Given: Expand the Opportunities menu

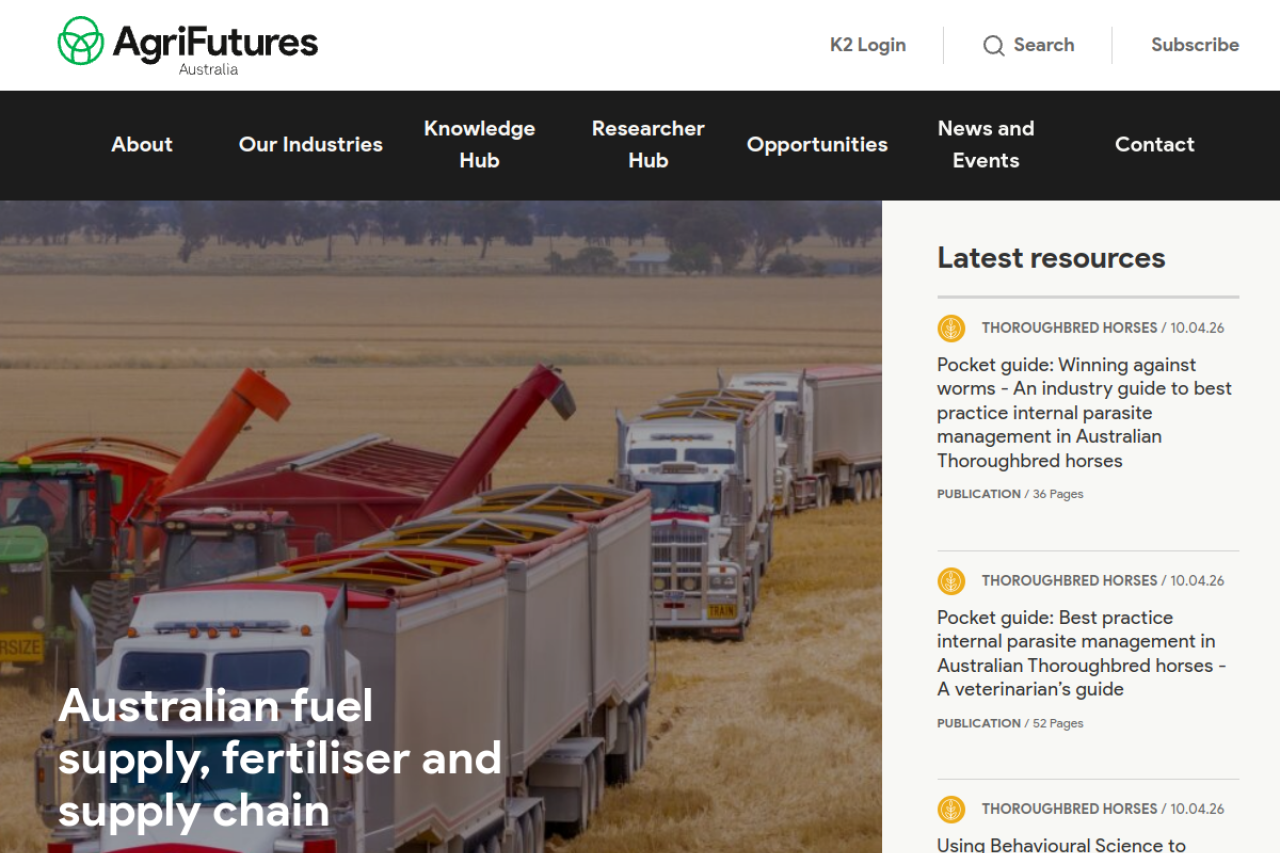Looking at the screenshot, I should 817,144.
